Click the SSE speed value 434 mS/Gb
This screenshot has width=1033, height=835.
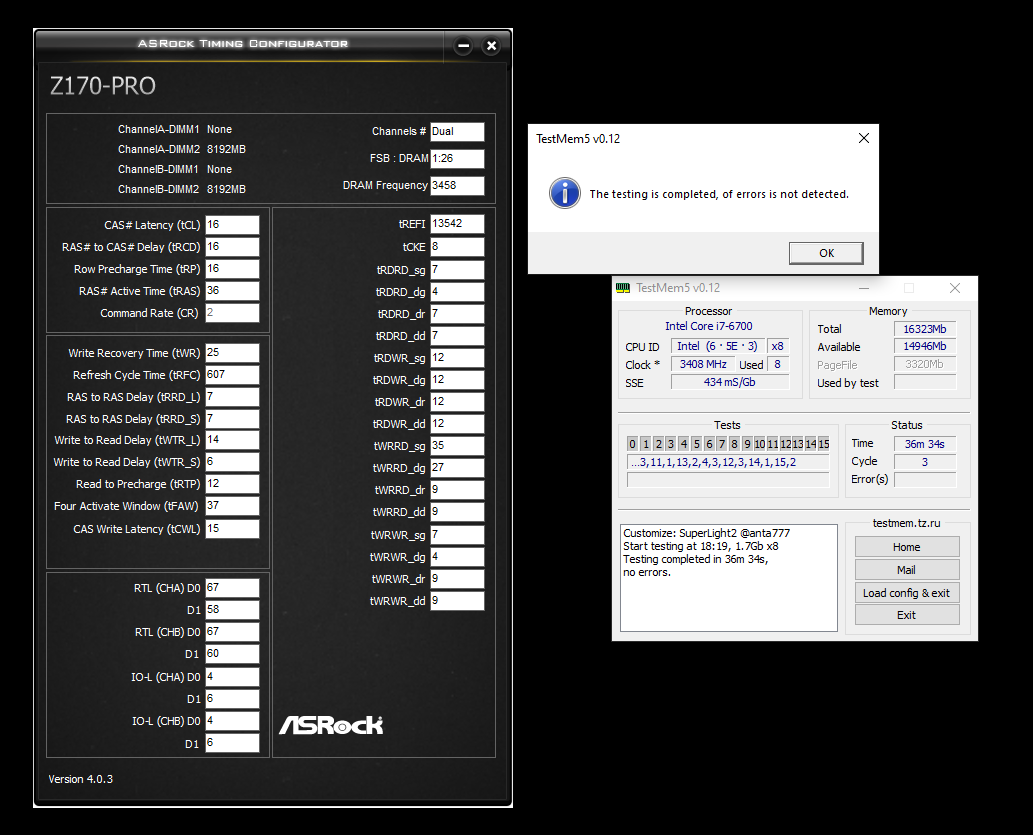729,382
